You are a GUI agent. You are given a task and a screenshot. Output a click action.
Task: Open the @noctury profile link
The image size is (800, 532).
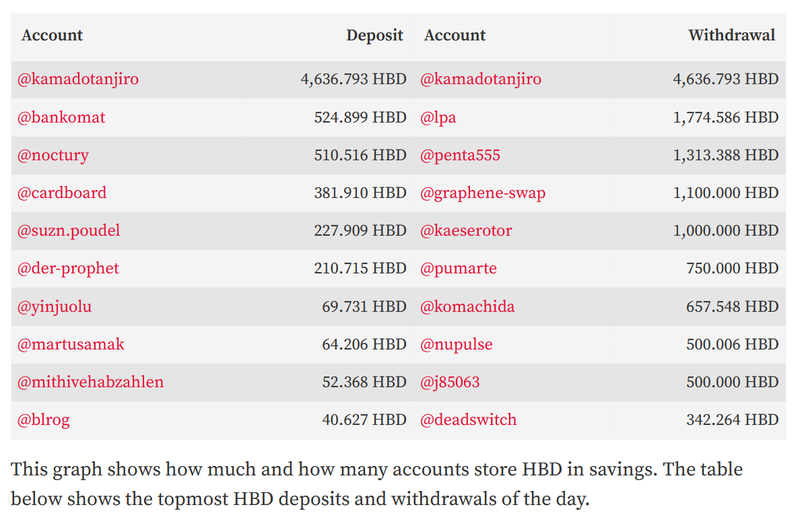[53, 155]
